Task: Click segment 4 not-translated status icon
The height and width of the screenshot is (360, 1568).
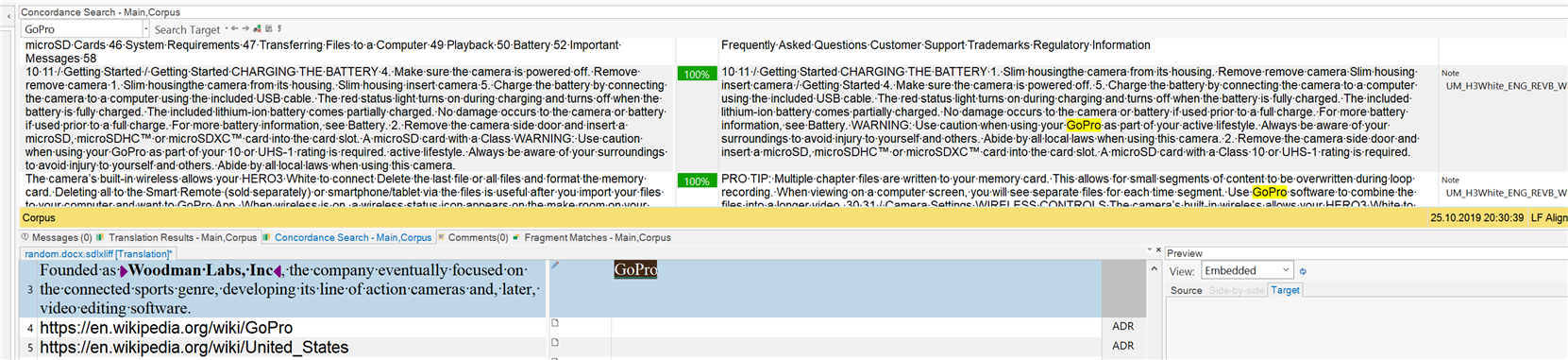Action: click(x=555, y=323)
